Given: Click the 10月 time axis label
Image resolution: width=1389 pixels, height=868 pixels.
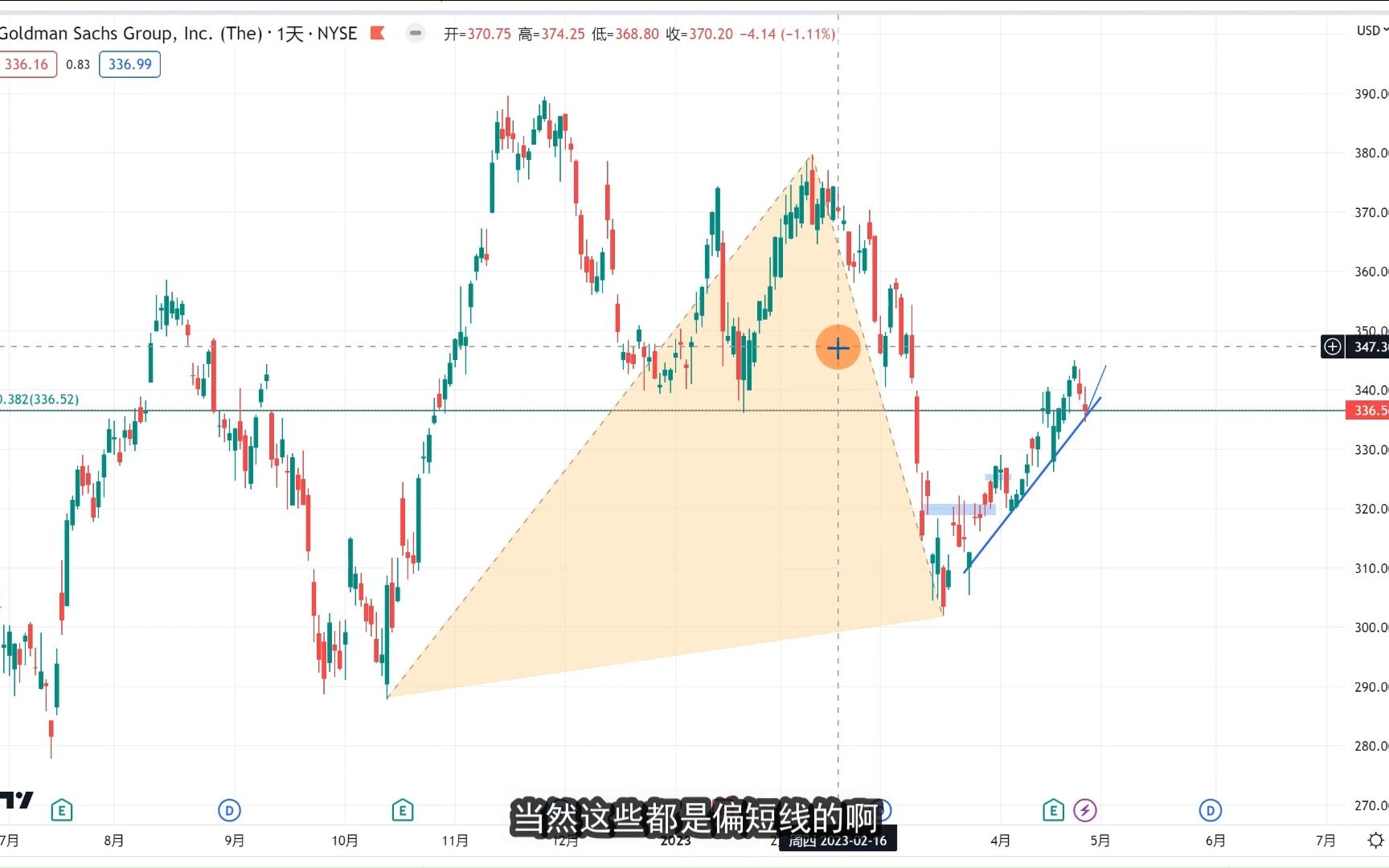Looking at the screenshot, I should tap(345, 841).
